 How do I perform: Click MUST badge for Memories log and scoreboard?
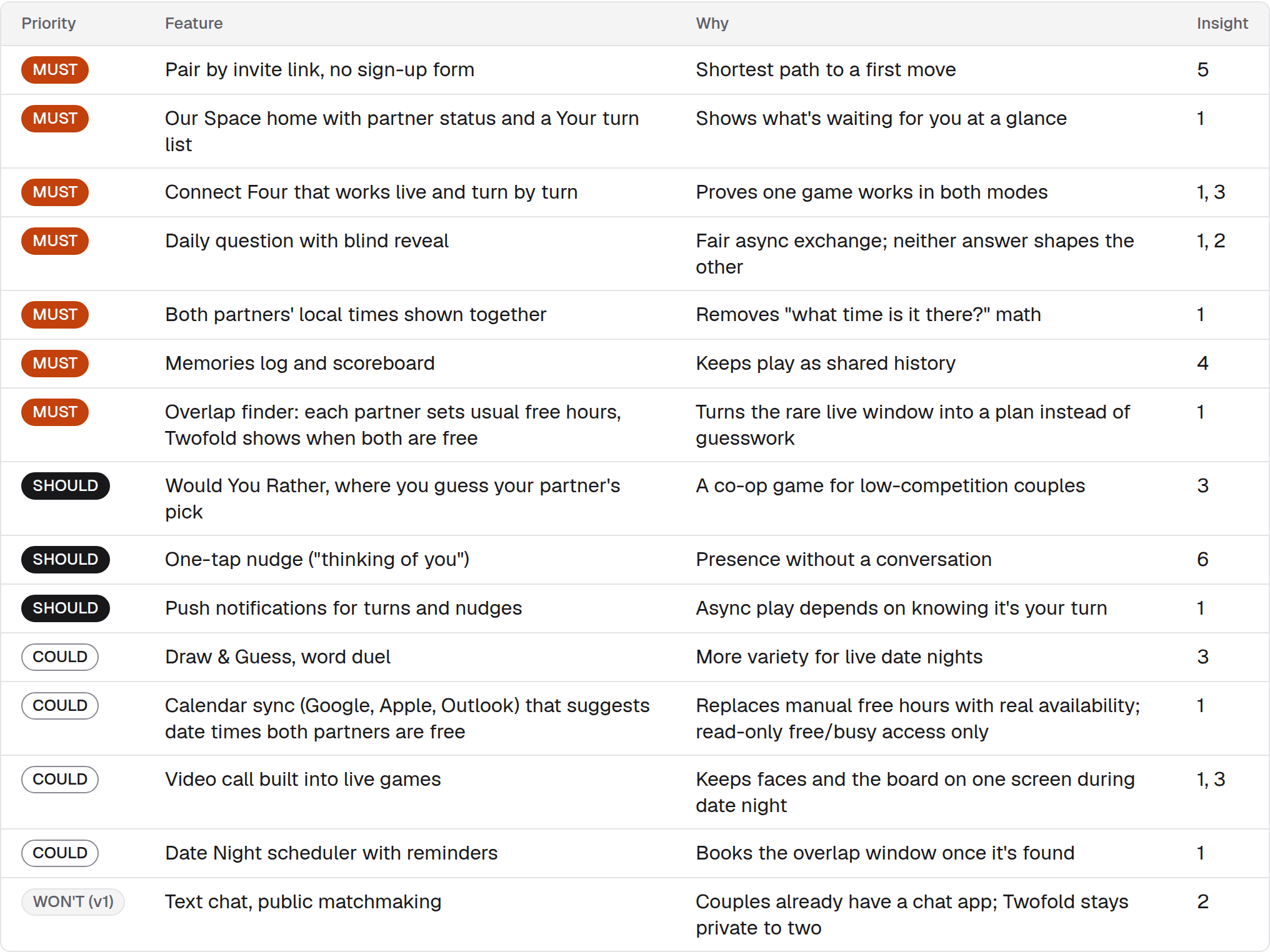tap(55, 363)
